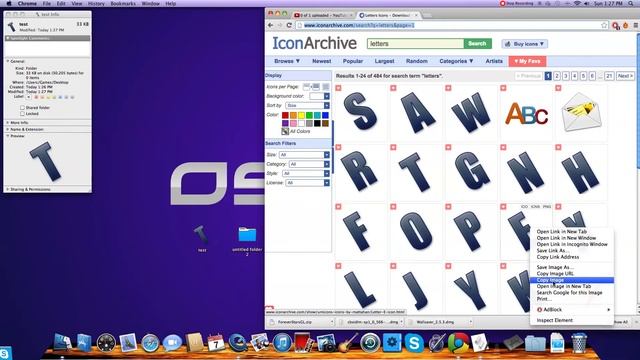Open the letter H icon result
640x360 pixels.
click(580, 172)
